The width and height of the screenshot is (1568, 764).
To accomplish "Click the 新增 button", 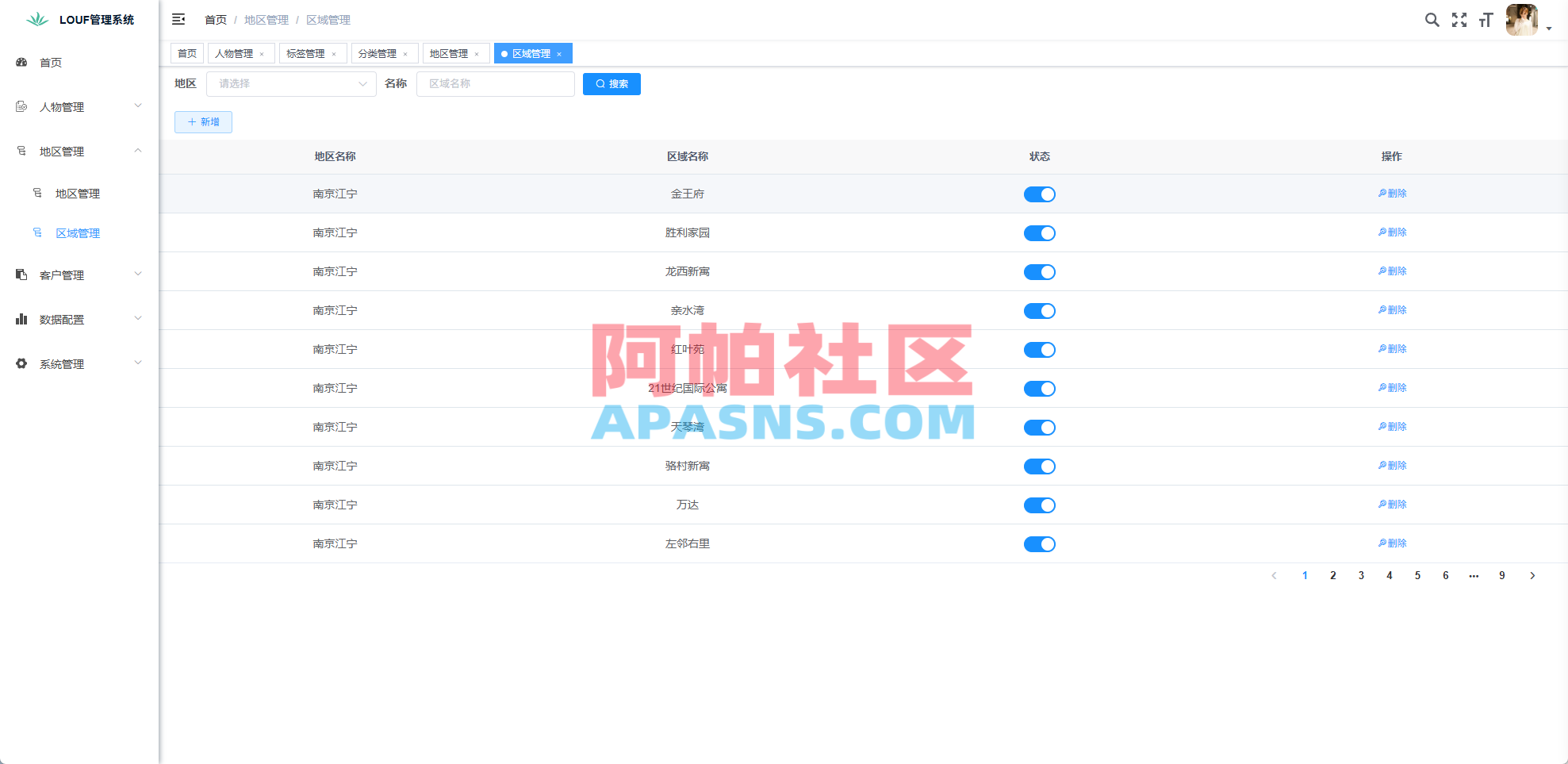I will click(203, 122).
